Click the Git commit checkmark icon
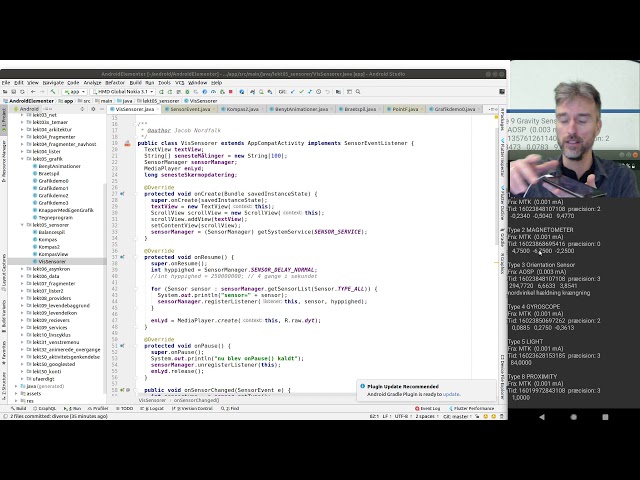Screen dimensions: 640x480 pyautogui.click(x=301, y=92)
